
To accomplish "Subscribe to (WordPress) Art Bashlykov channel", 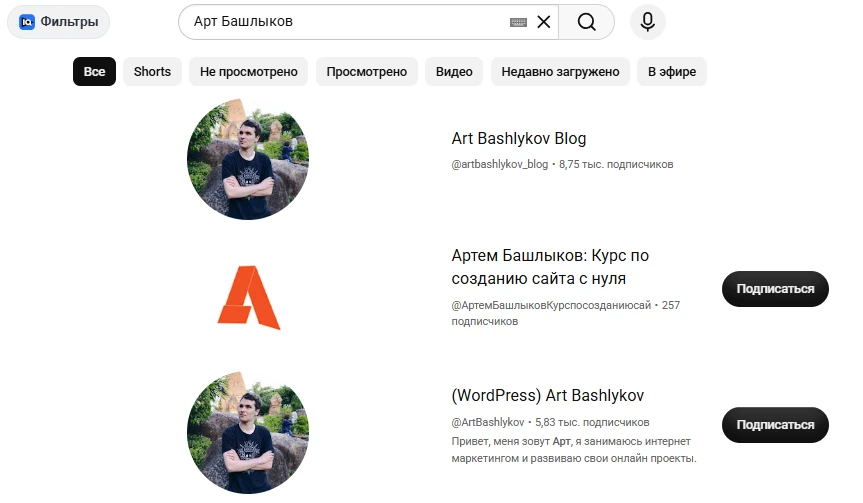I will pyautogui.click(x=775, y=425).
